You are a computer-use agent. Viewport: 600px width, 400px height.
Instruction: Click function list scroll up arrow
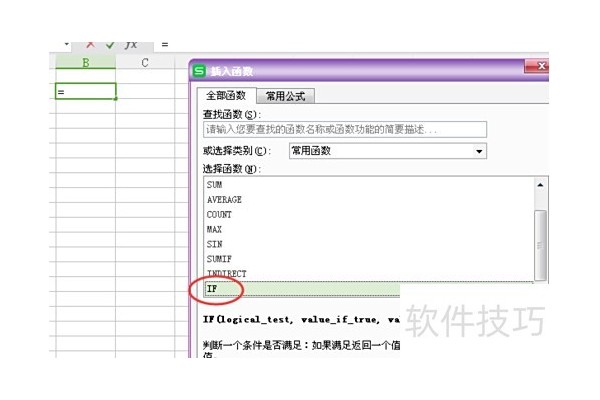coord(540,185)
